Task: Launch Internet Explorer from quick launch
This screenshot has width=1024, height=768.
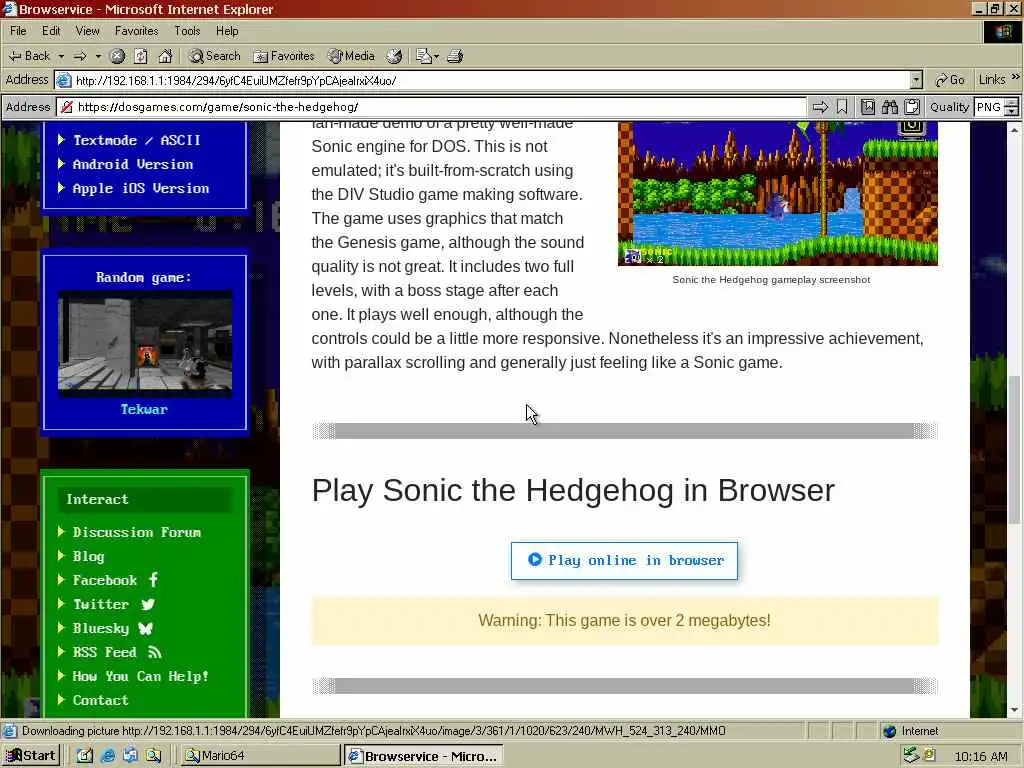Action: tap(108, 756)
